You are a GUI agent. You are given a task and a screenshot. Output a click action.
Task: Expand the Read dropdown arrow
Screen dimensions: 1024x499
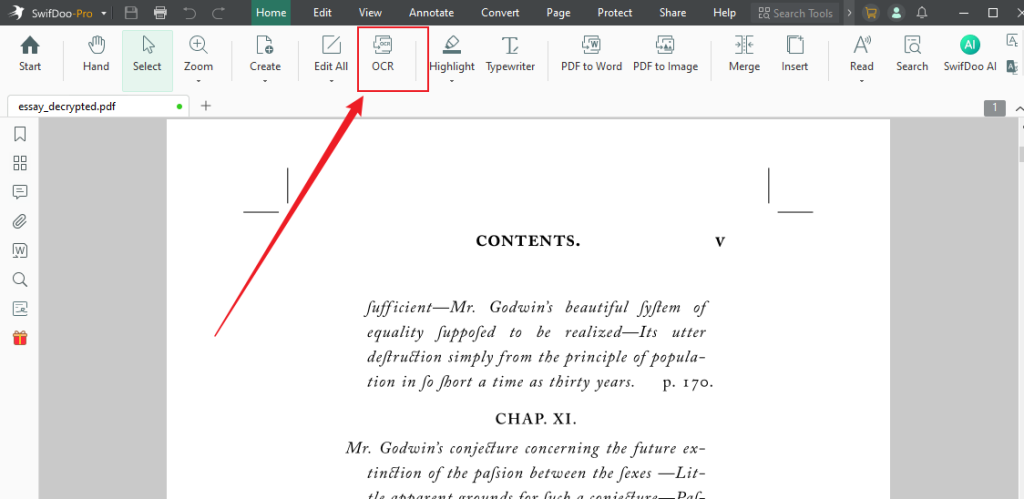click(861, 82)
